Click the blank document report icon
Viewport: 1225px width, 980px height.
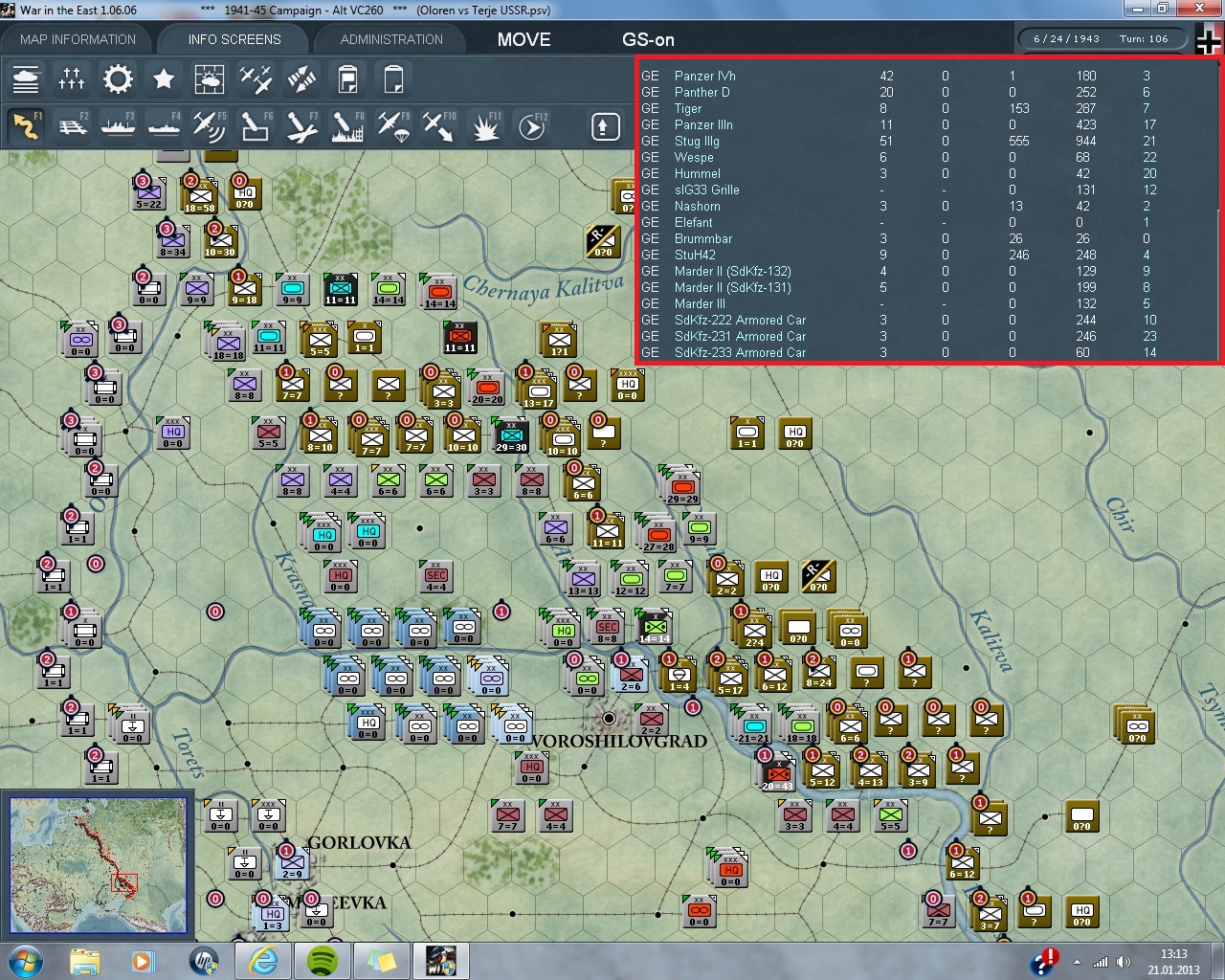(x=393, y=79)
